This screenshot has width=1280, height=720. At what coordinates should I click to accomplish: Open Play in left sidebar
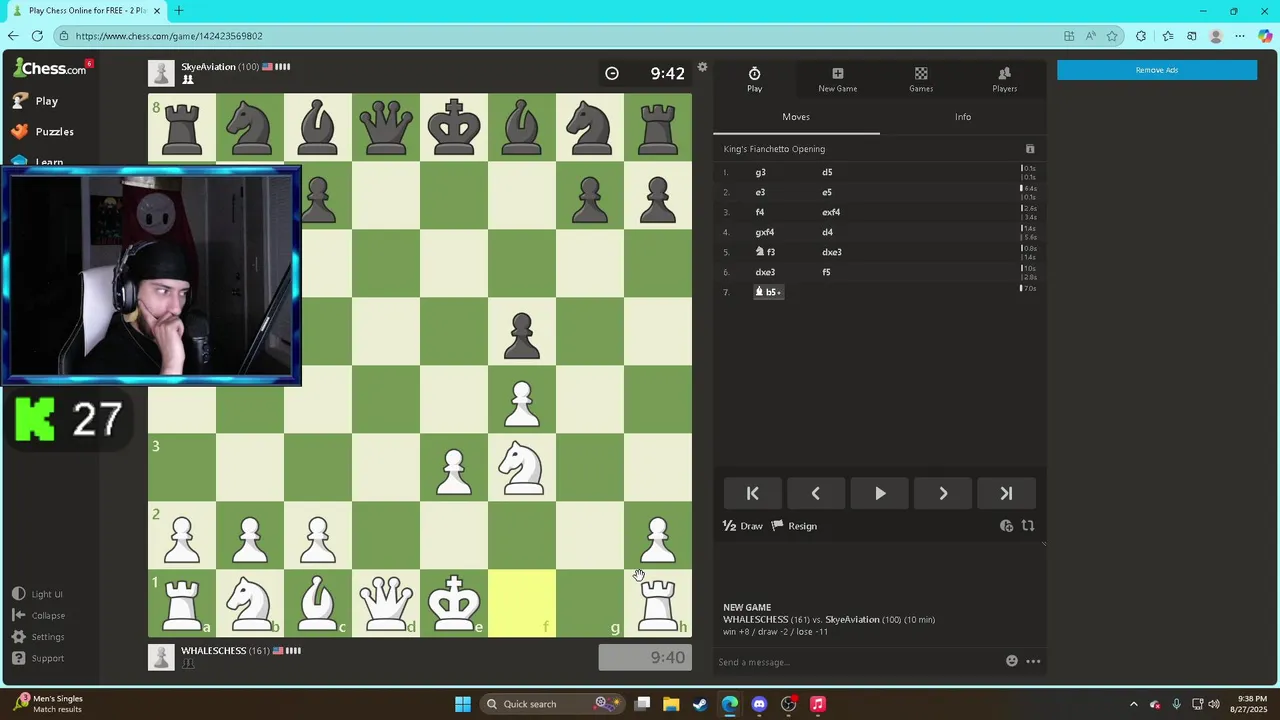coord(36,101)
